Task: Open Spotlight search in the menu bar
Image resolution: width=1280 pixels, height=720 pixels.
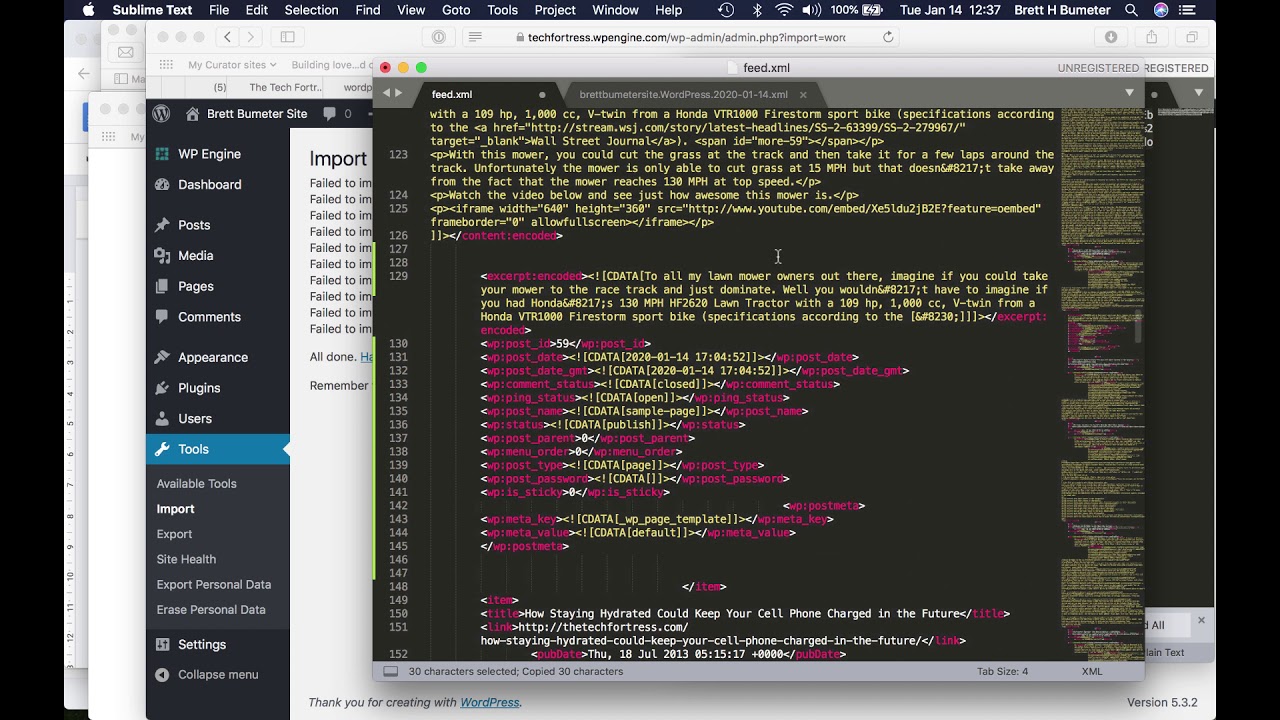Action: [1131, 10]
